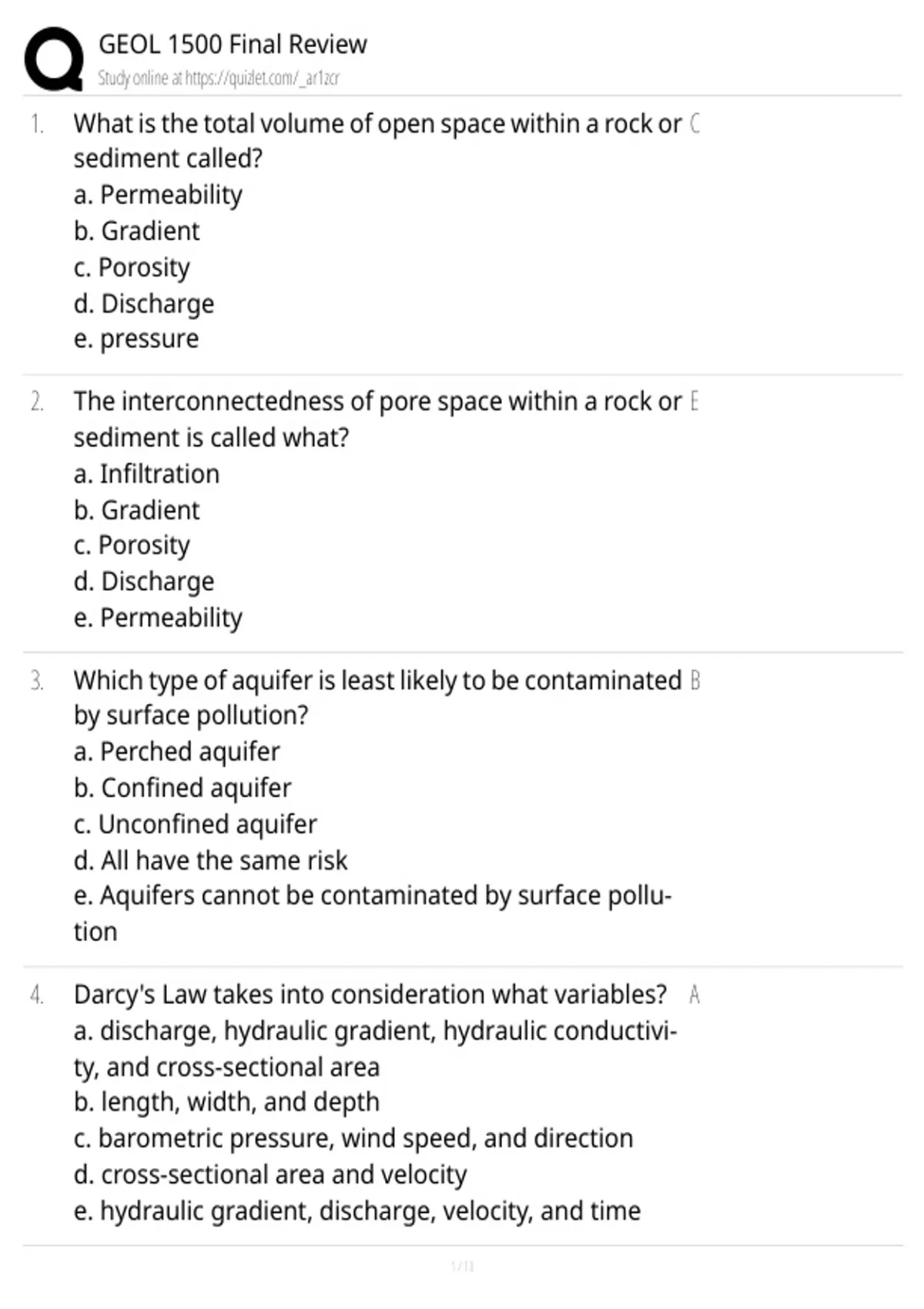Image resolution: width=924 pixels, height=1309 pixels.
Task: Choose 'd. cross-sectional area and velocity'
Action: click(x=270, y=1174)
